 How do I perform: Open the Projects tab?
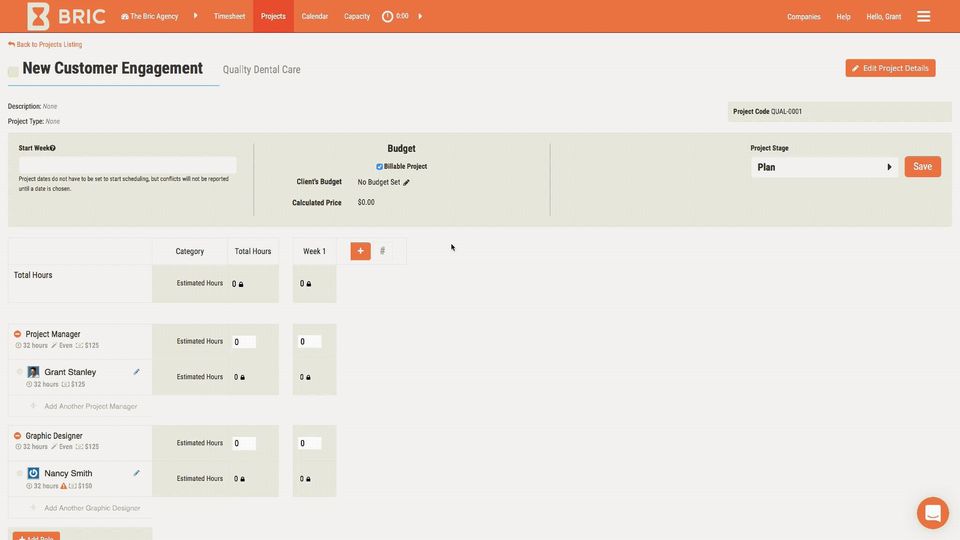tap(273, 17)
